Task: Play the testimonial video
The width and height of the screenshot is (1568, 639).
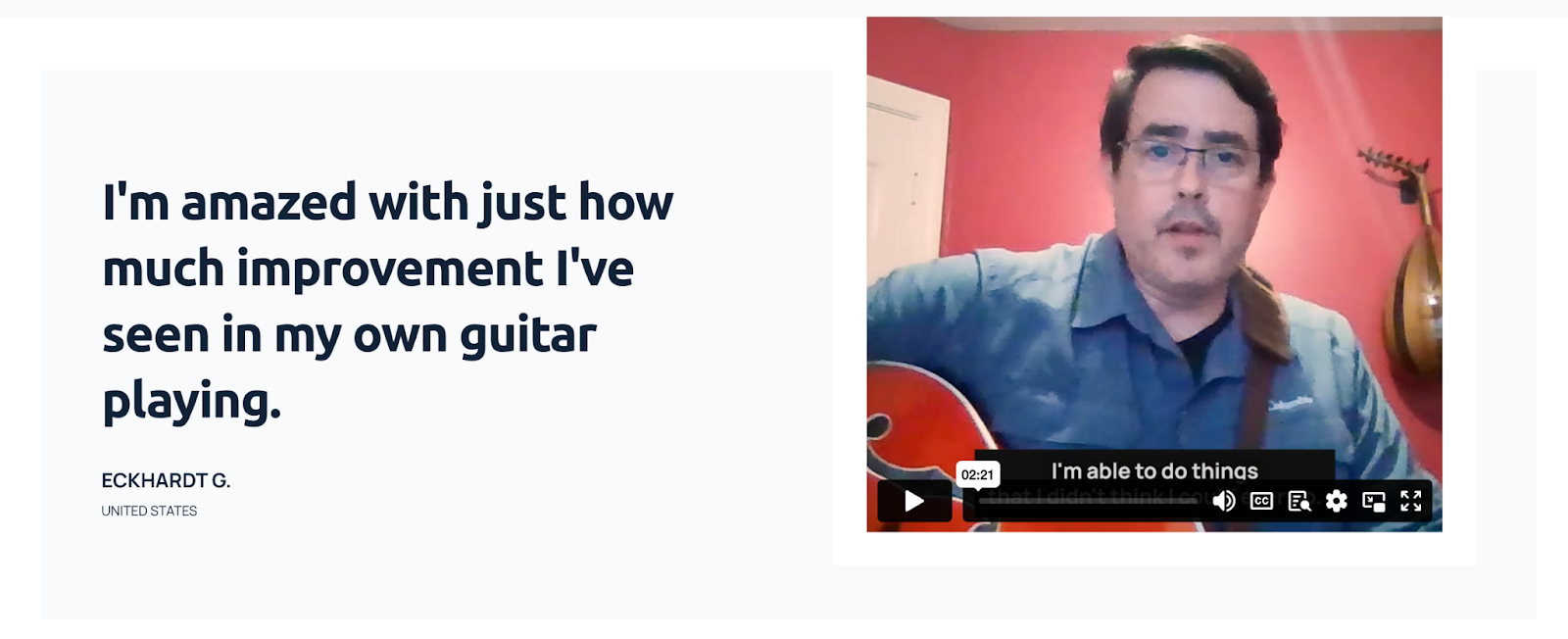Action: [914, 501]
